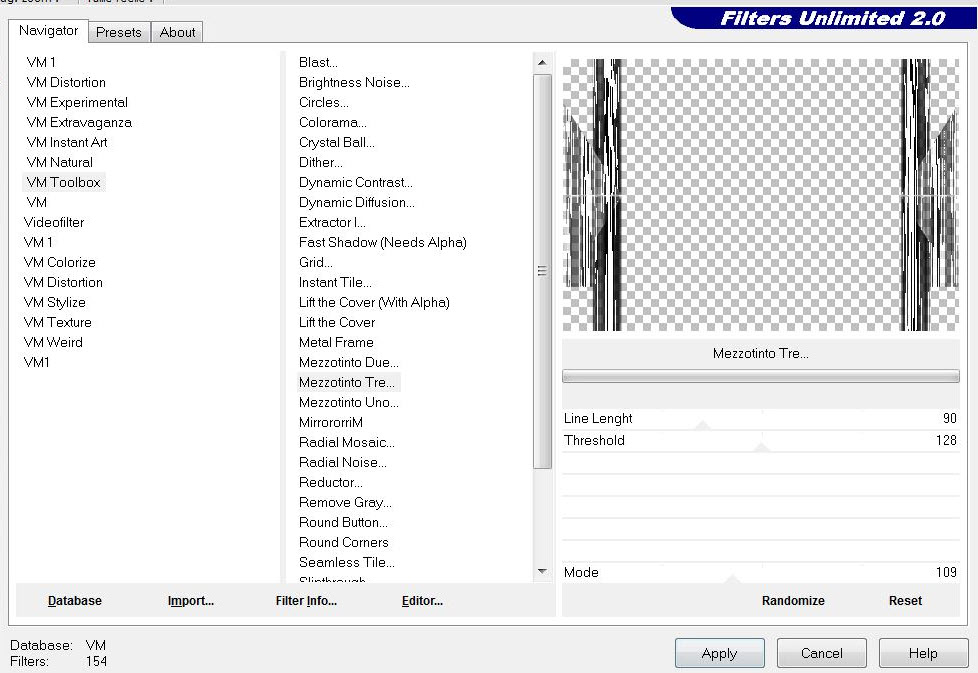Image resolution: width=978 pixels, height=673 pixels.
Task: Select the Videofilter category
Action: point(54,222)
